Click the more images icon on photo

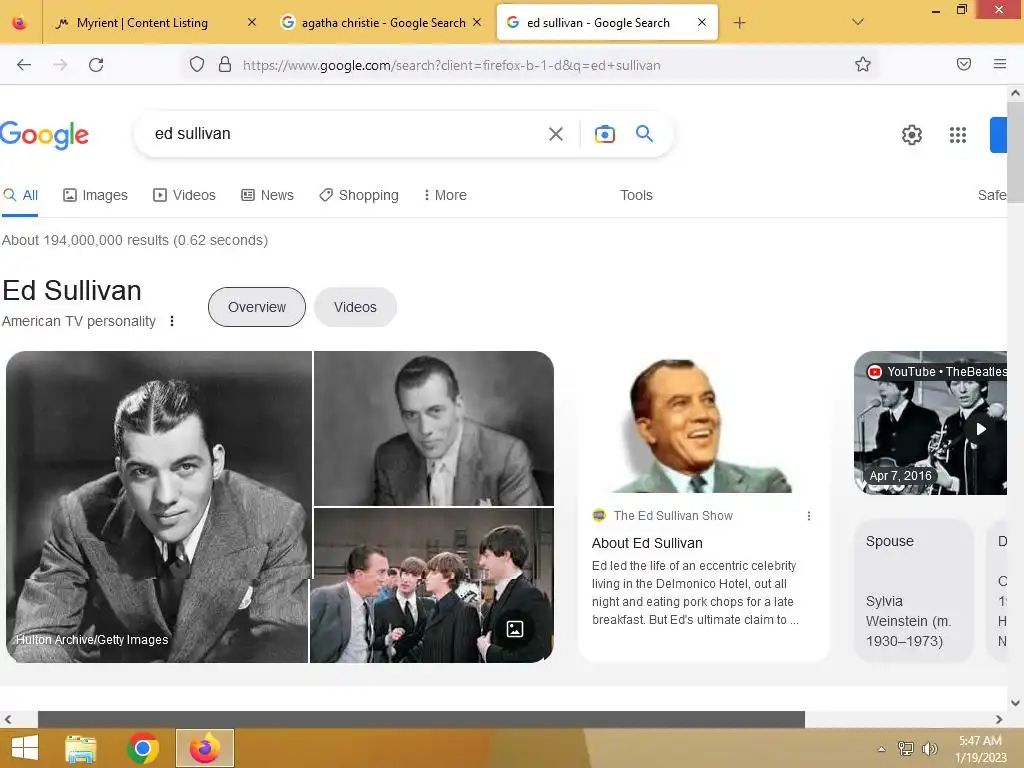[515, 629]
